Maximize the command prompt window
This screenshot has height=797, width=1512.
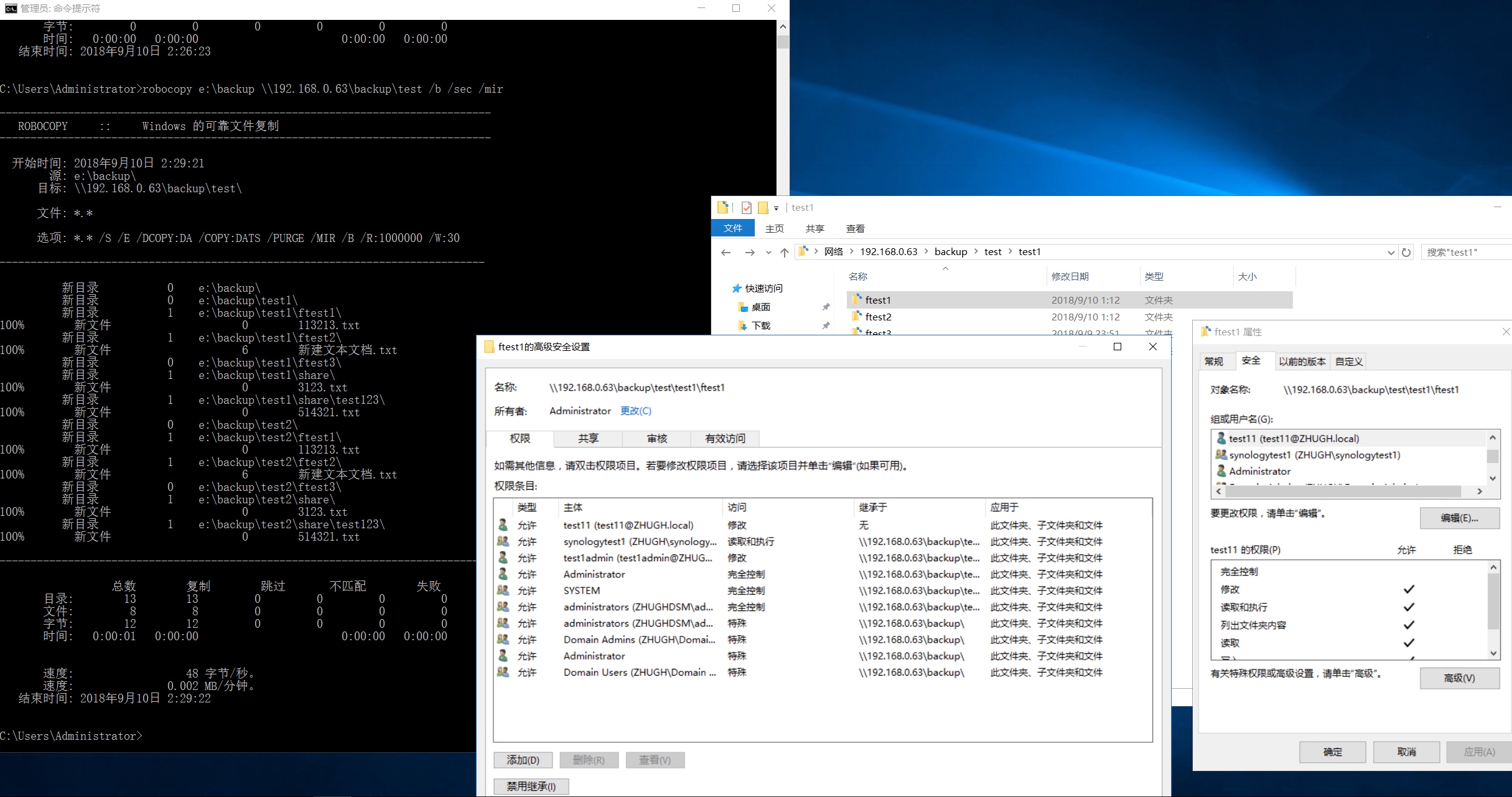pos(736,8)
